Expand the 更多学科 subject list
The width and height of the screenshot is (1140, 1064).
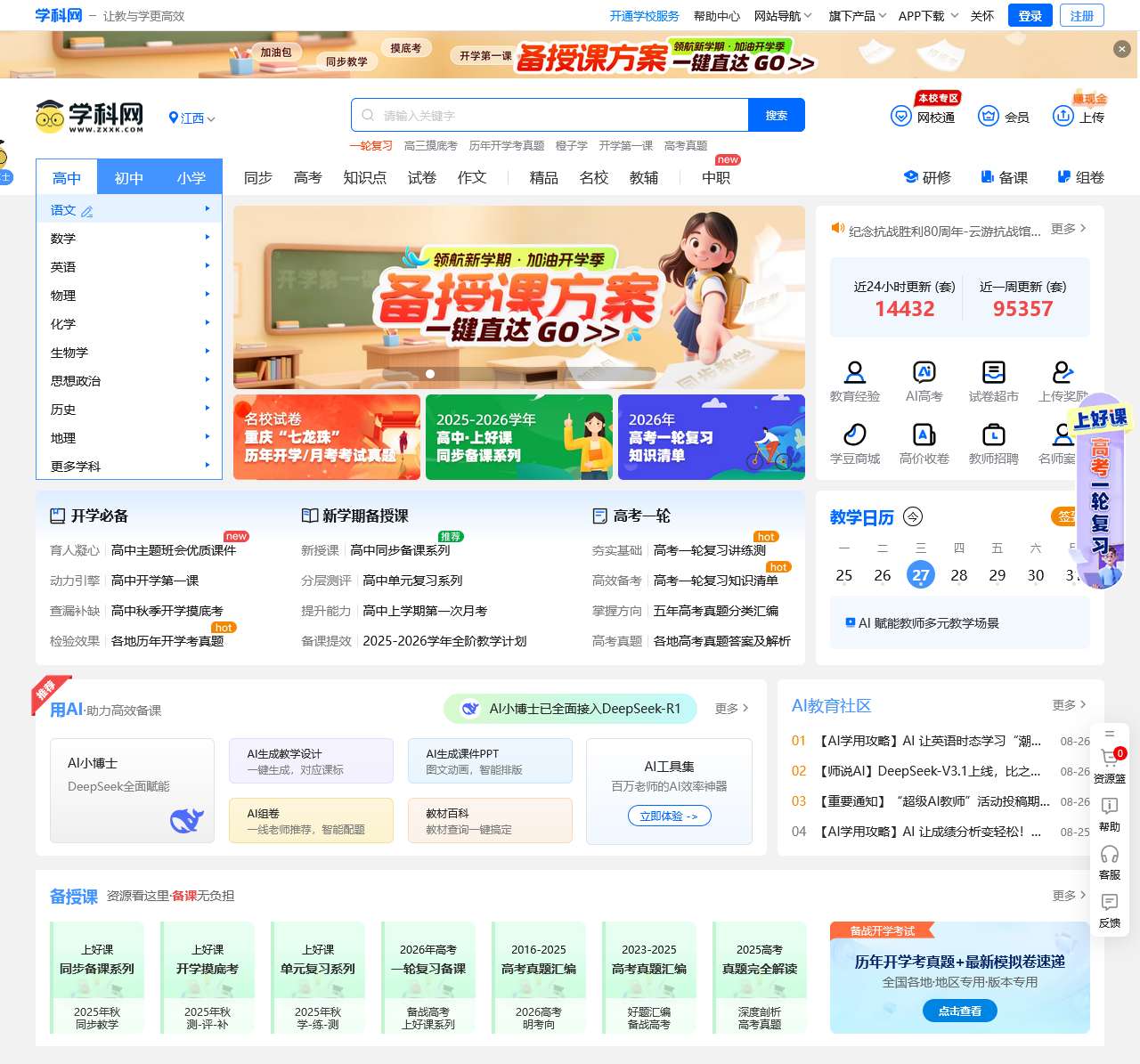[77, 466]
